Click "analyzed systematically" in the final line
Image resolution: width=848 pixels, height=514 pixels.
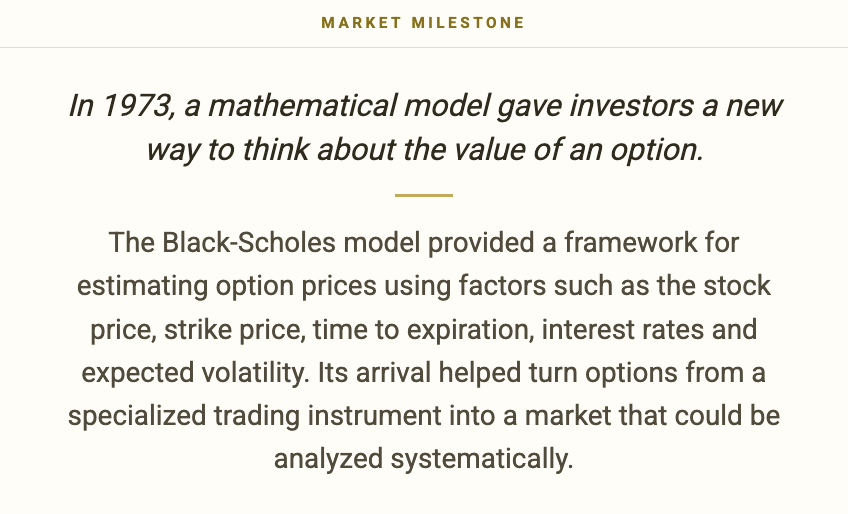[423, 460]
